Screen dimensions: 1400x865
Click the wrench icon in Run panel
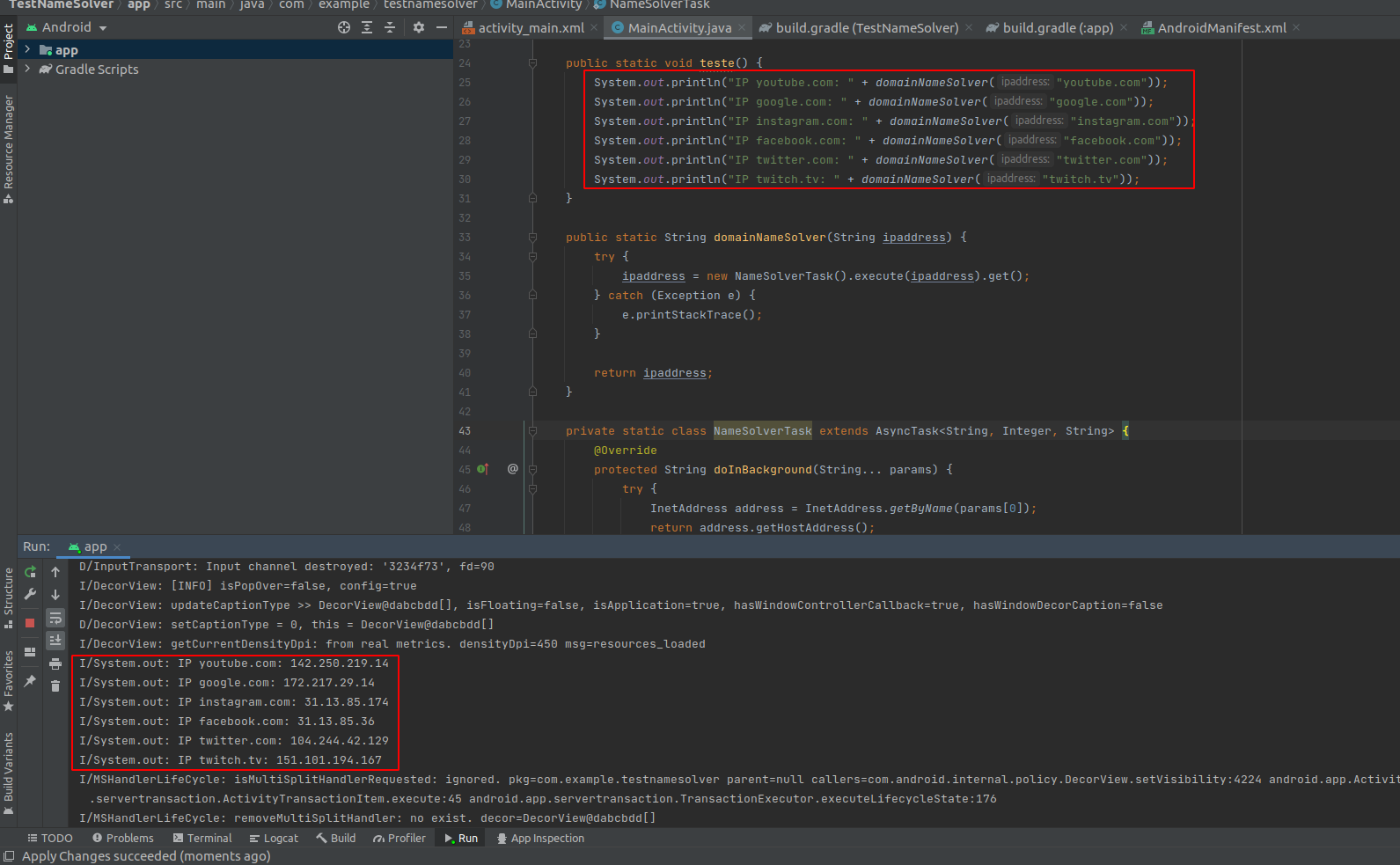30,595
